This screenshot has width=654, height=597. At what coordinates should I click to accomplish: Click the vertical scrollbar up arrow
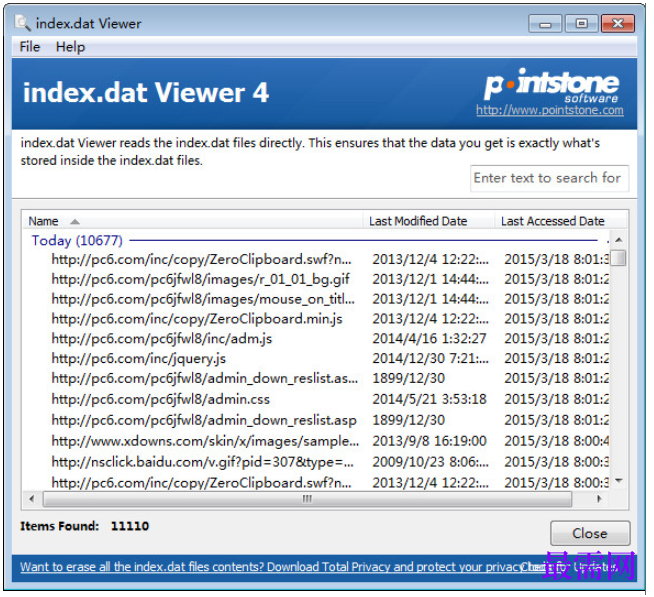pyautogui.click(x=619, y=239)
